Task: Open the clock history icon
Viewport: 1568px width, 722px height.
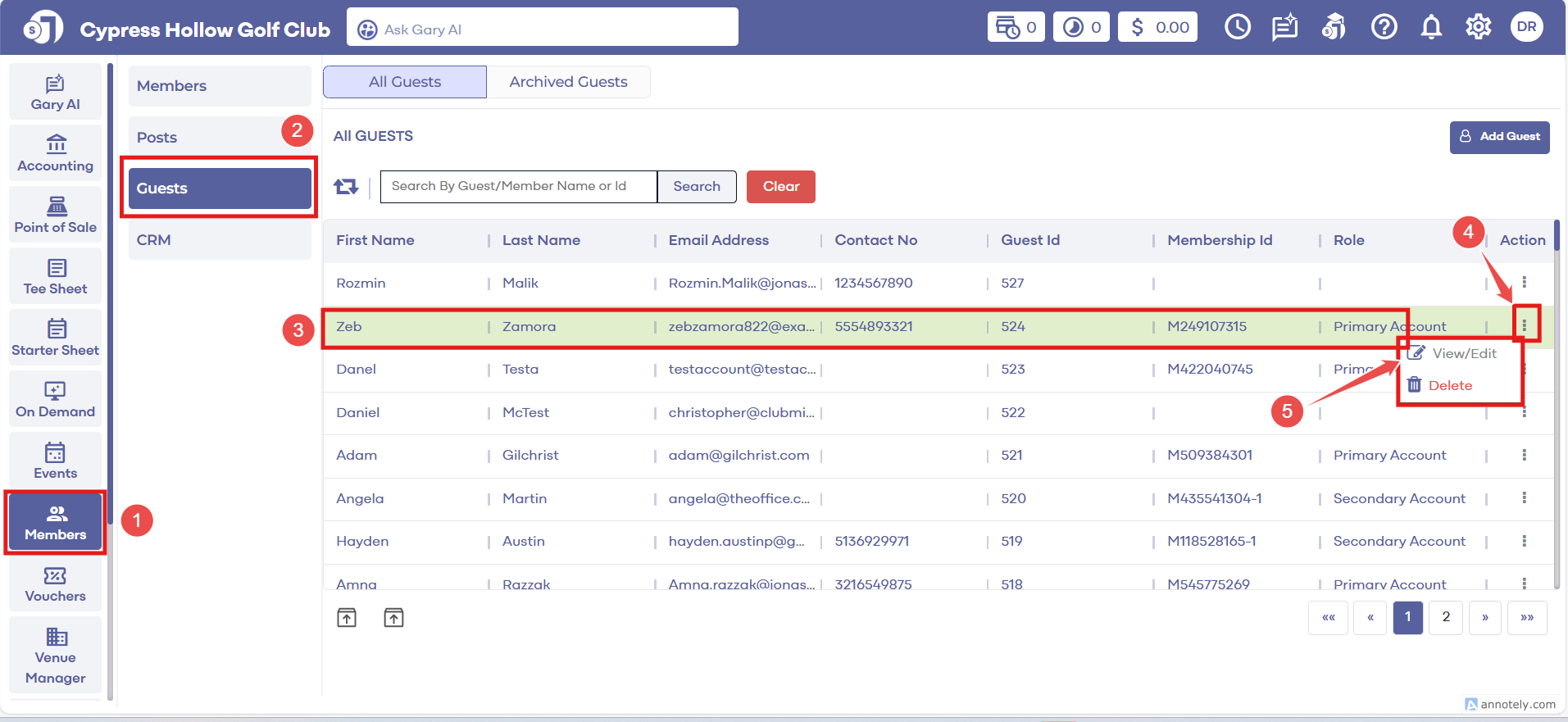Action: 1237,28
